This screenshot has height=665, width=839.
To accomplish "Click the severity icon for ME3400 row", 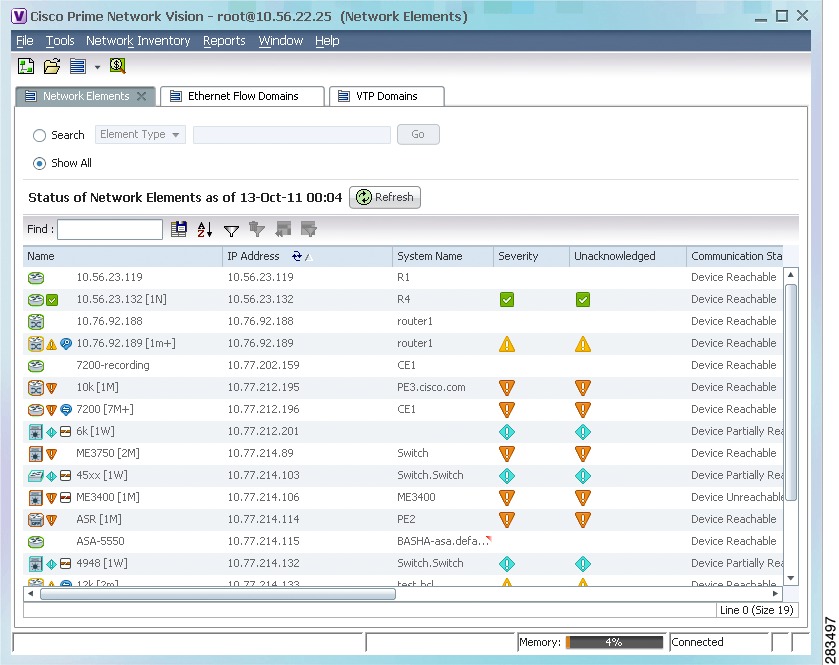I will pos(507,498).
